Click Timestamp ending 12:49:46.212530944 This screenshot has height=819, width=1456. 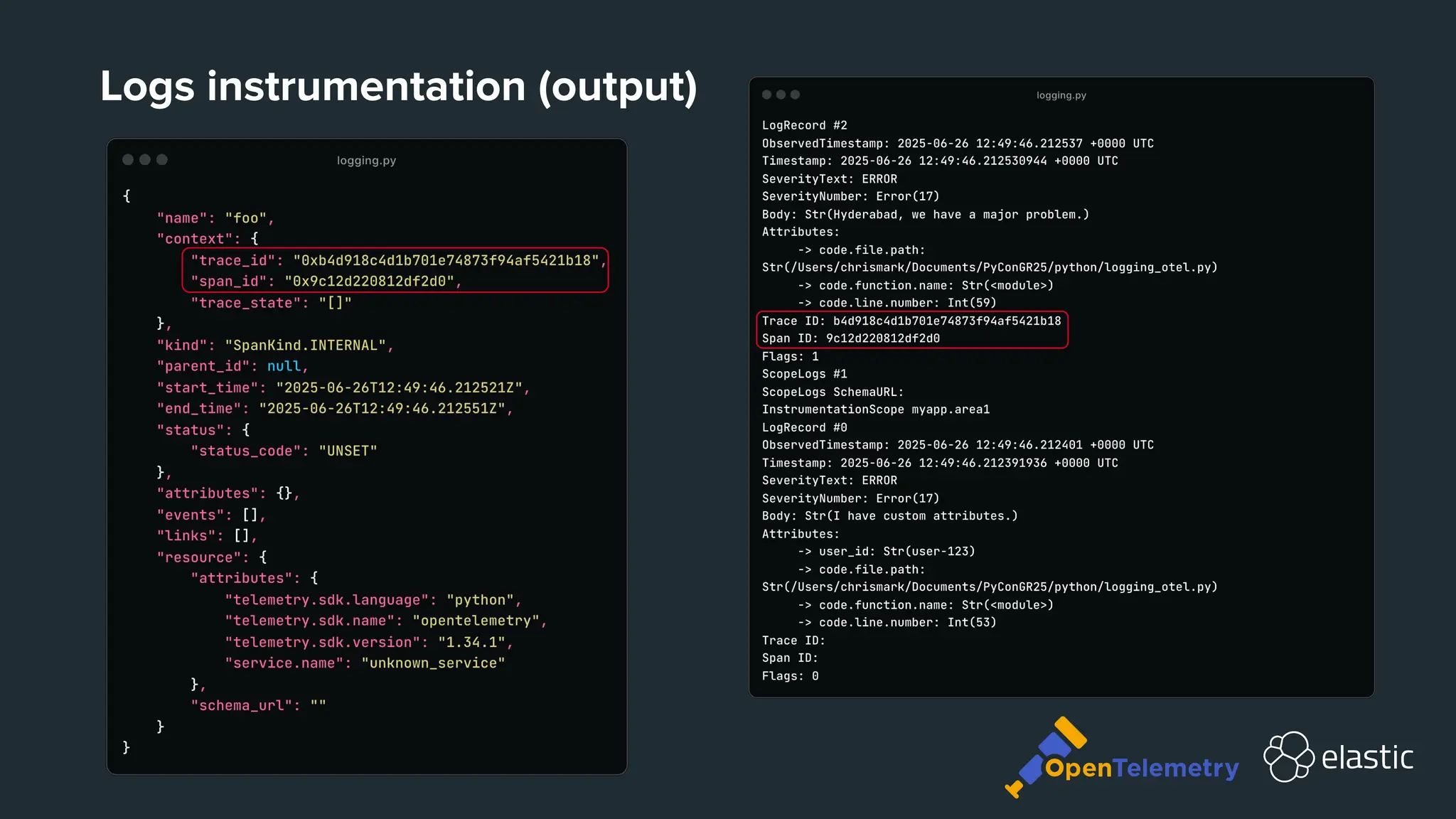coord(940,161)
